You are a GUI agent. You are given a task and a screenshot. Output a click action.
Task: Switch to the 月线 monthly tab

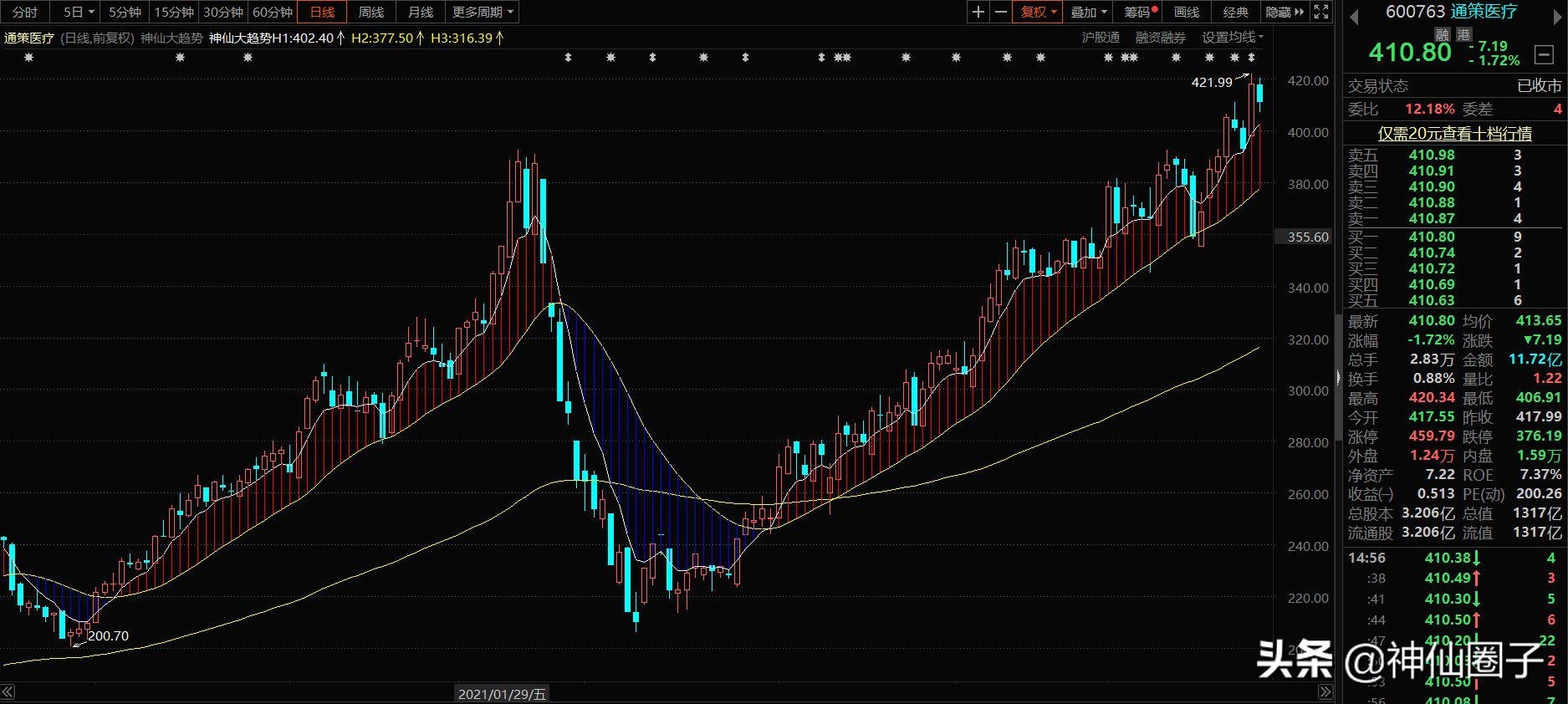pyautogui.click(x=421, y=12)
